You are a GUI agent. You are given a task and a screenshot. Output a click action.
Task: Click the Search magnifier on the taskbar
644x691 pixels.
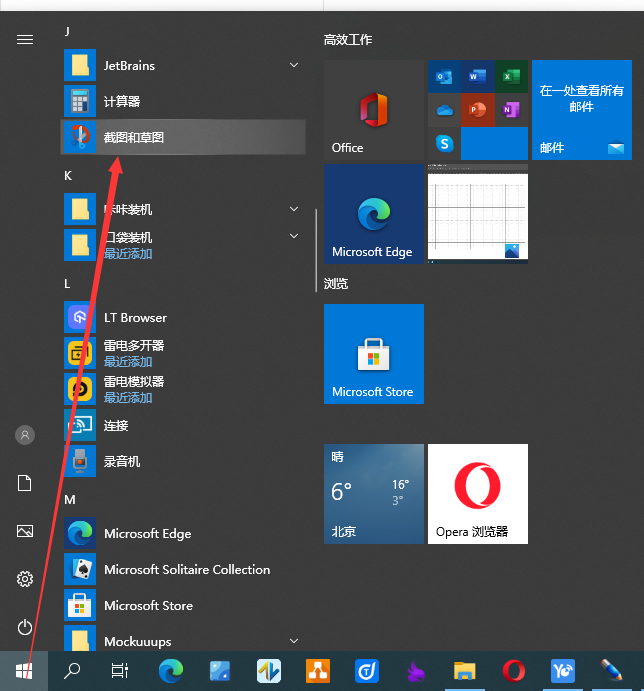pyautogui.click(x=72, y=670)
